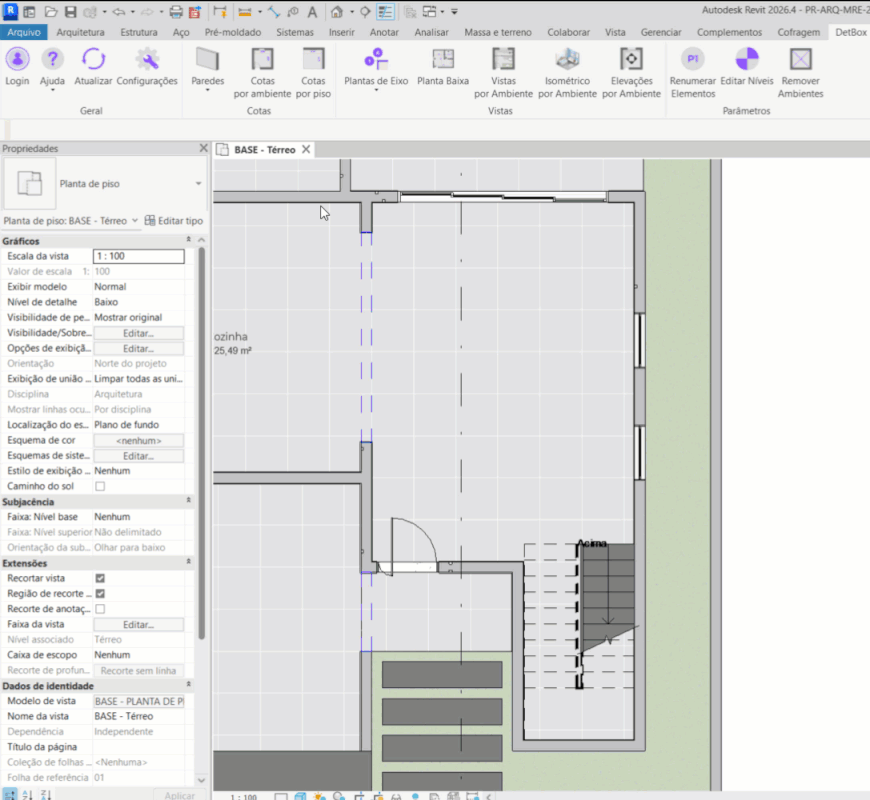Screen dimensions: 870x800
Task: Click the sun path icon in view control bar
Action: tap(319, 796)
